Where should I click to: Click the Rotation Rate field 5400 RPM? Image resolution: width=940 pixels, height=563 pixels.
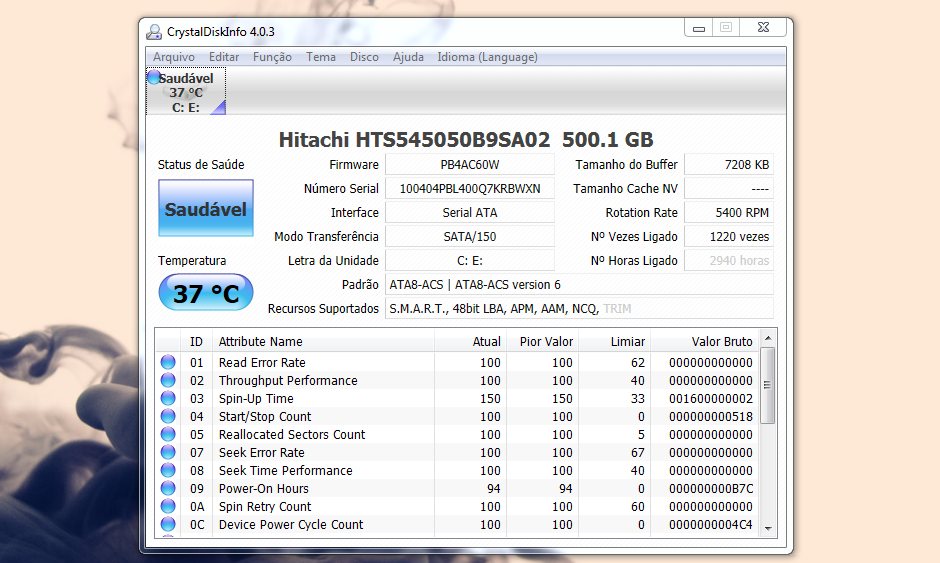(x=729, y=213)
